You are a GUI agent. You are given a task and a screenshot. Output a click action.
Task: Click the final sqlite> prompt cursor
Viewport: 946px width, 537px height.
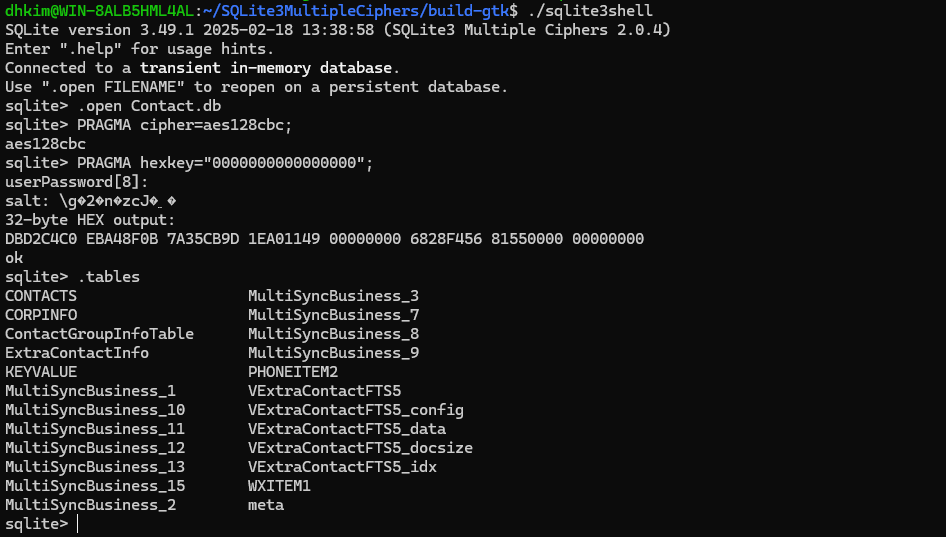click(77, 524)
